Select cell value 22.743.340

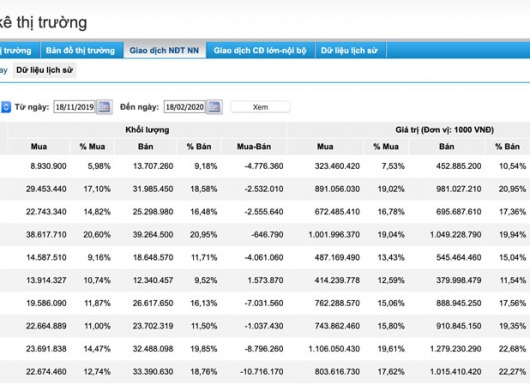coord(46,212)
